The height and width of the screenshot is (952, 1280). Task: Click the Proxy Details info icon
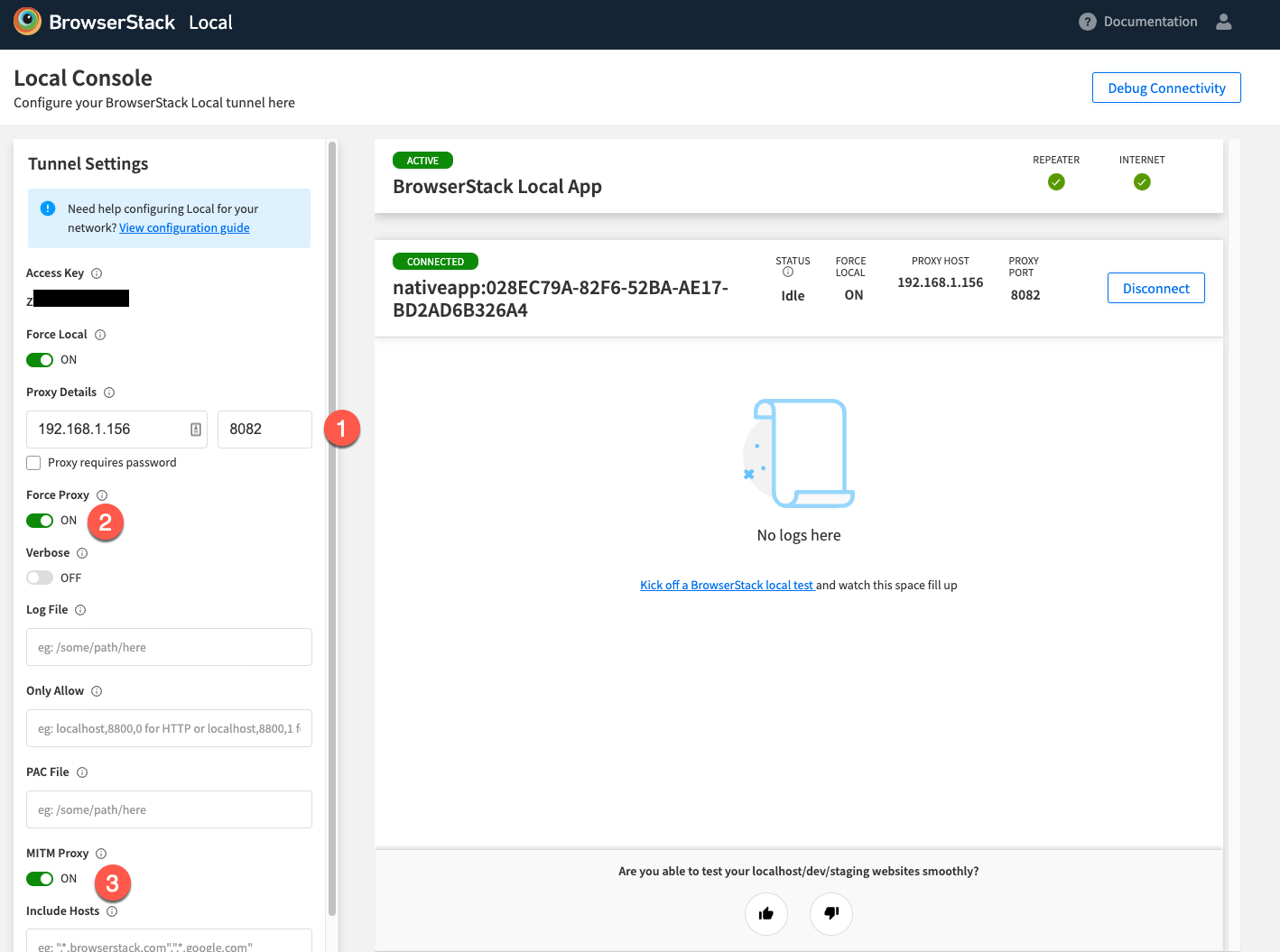pos(109,392)
